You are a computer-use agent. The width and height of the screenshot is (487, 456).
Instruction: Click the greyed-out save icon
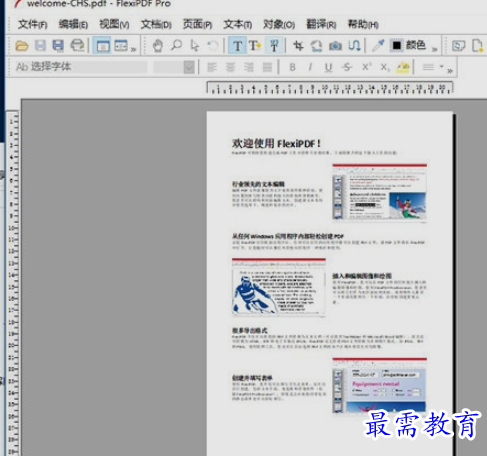coord(40,45)
